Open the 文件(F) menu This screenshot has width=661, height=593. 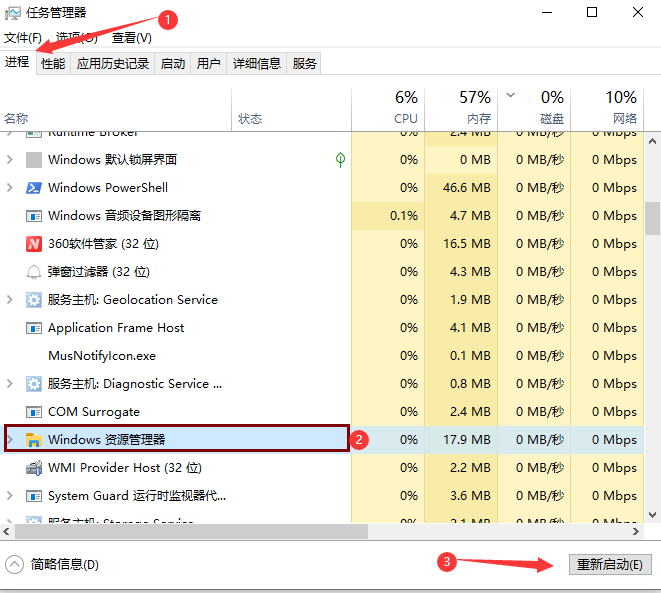coord(22,38)
